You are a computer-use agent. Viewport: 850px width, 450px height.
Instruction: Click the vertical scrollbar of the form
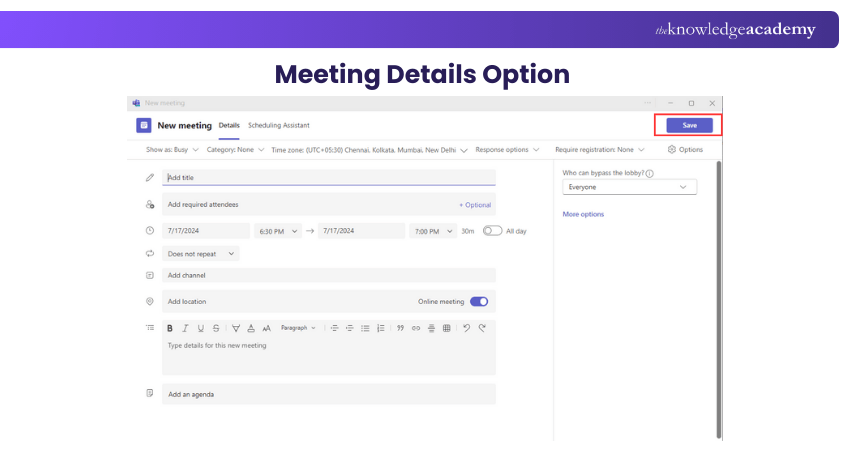pyautogui.click(x=719, y=298)
